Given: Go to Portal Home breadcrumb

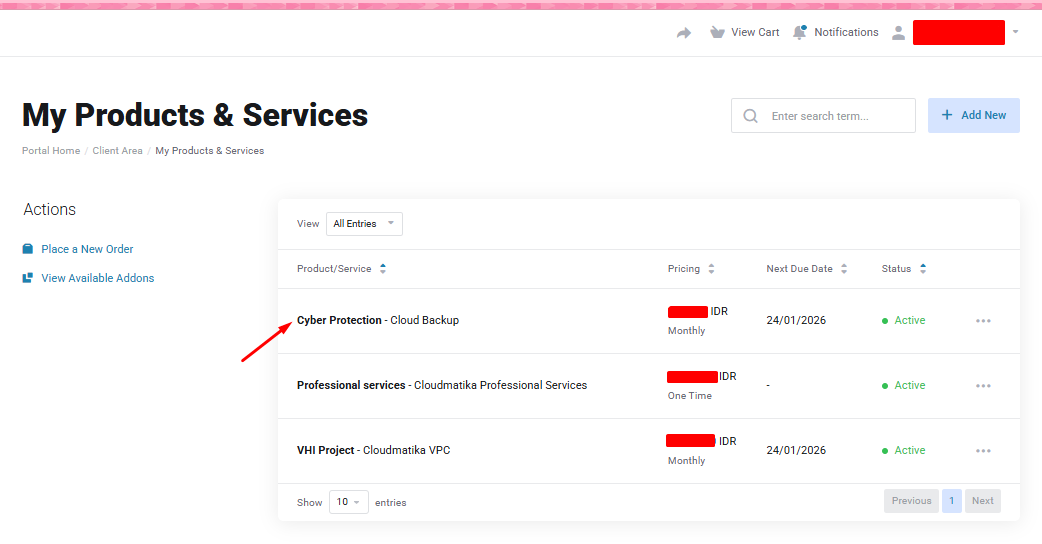Looking at the screenshot, I should tap(51, 151).
